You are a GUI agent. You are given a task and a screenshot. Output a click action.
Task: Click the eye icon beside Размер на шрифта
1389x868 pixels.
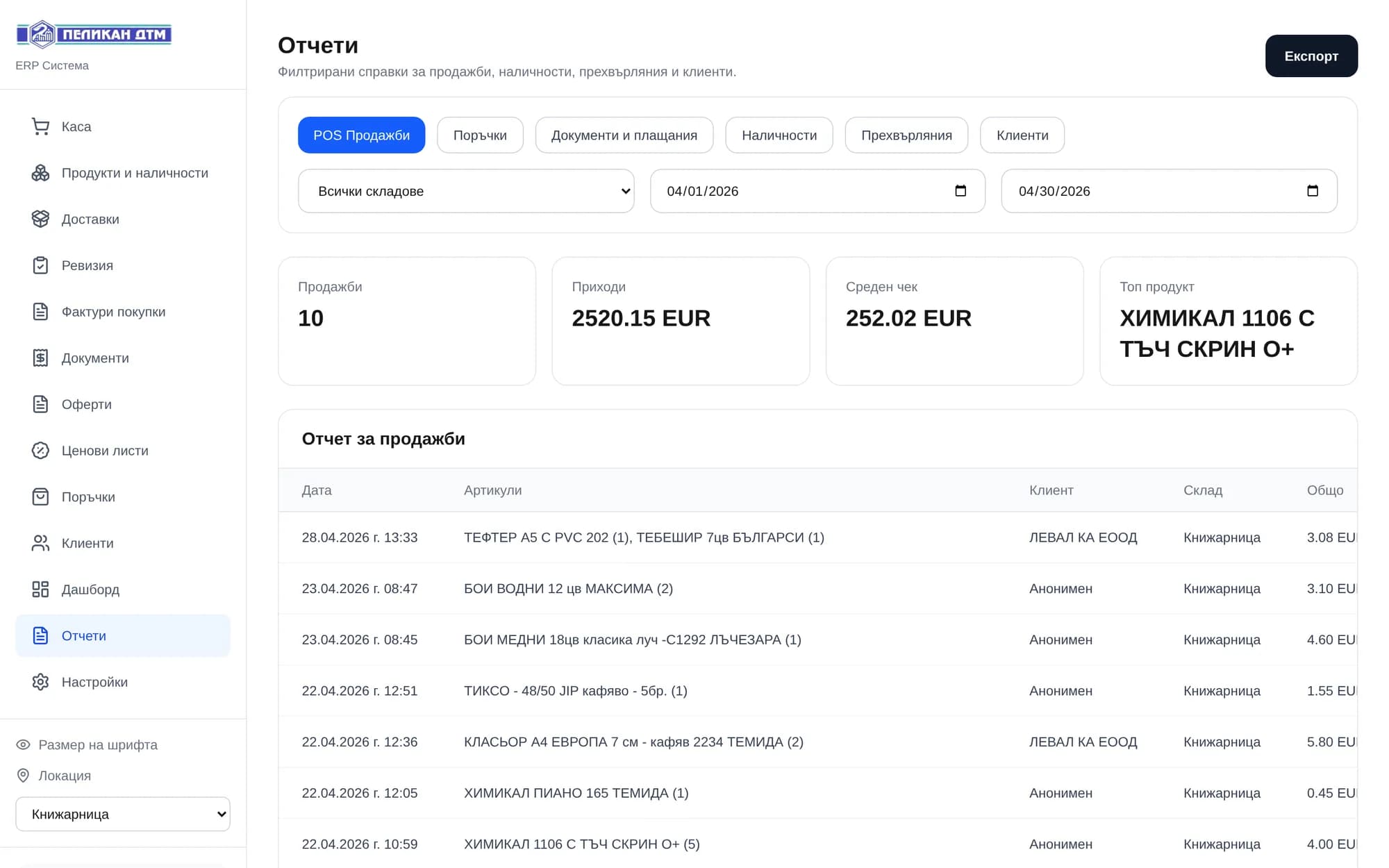(x=23, y=744)
